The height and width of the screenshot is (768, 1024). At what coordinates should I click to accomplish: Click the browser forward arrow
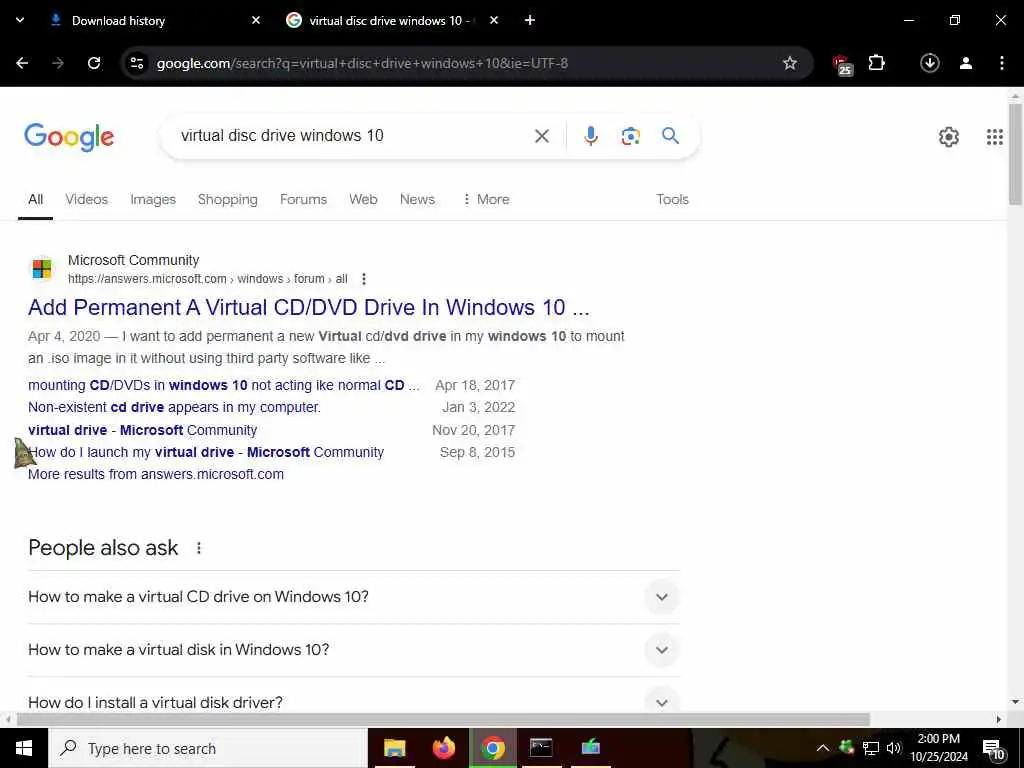coord(58,63)
